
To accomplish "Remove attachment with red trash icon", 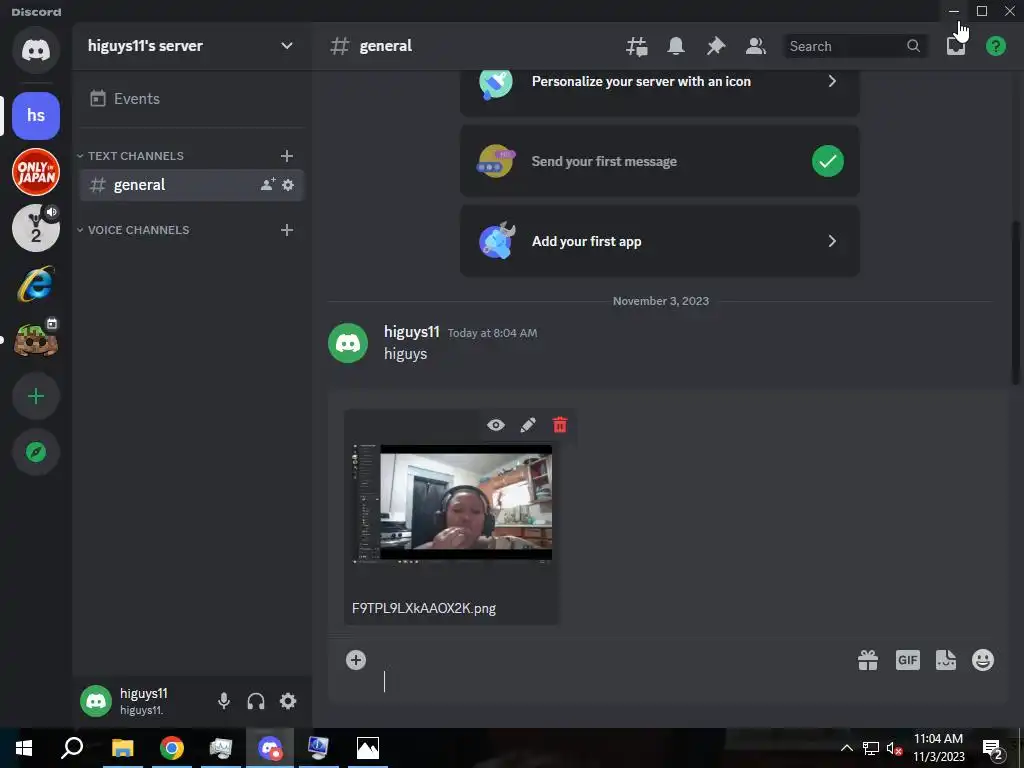I will pos(560,425).
